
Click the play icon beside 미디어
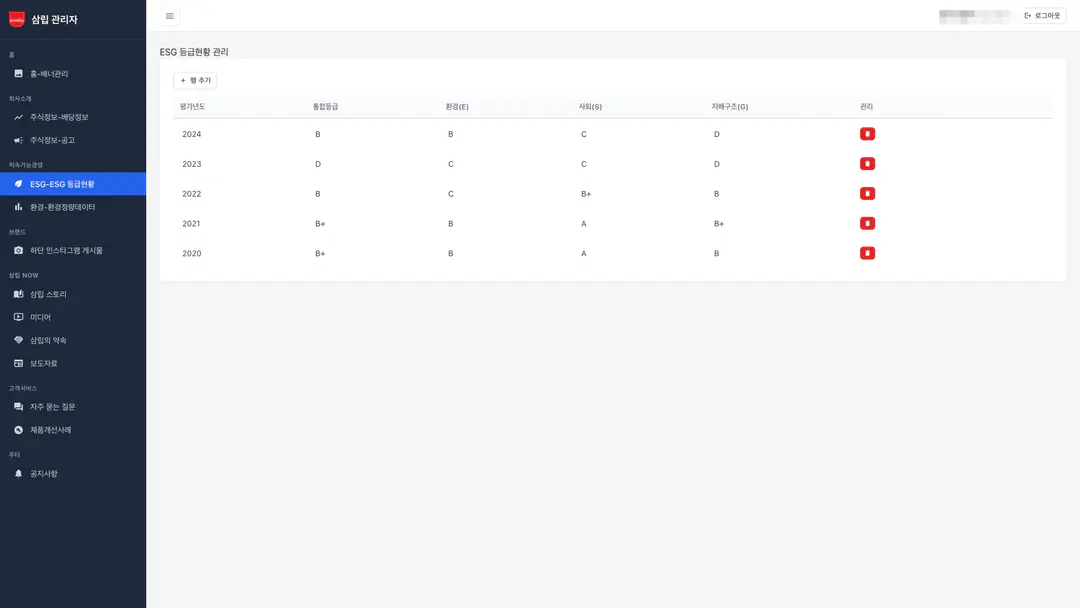coord(19,317)
